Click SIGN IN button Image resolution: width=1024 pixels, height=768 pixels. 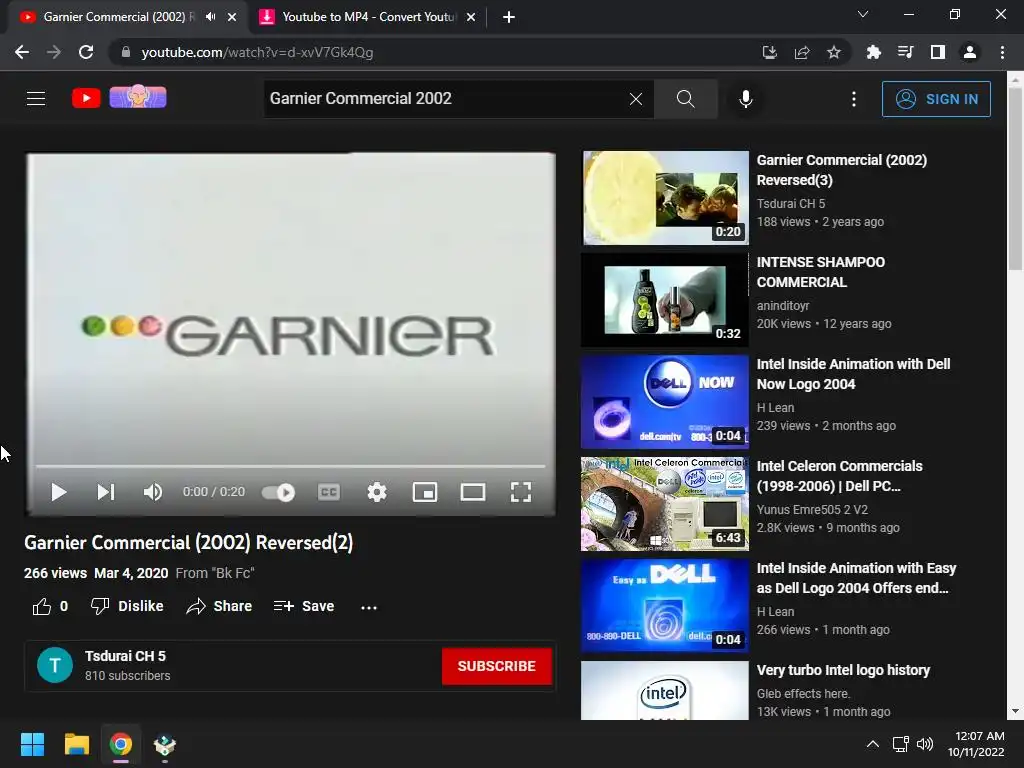coord(936,99)
